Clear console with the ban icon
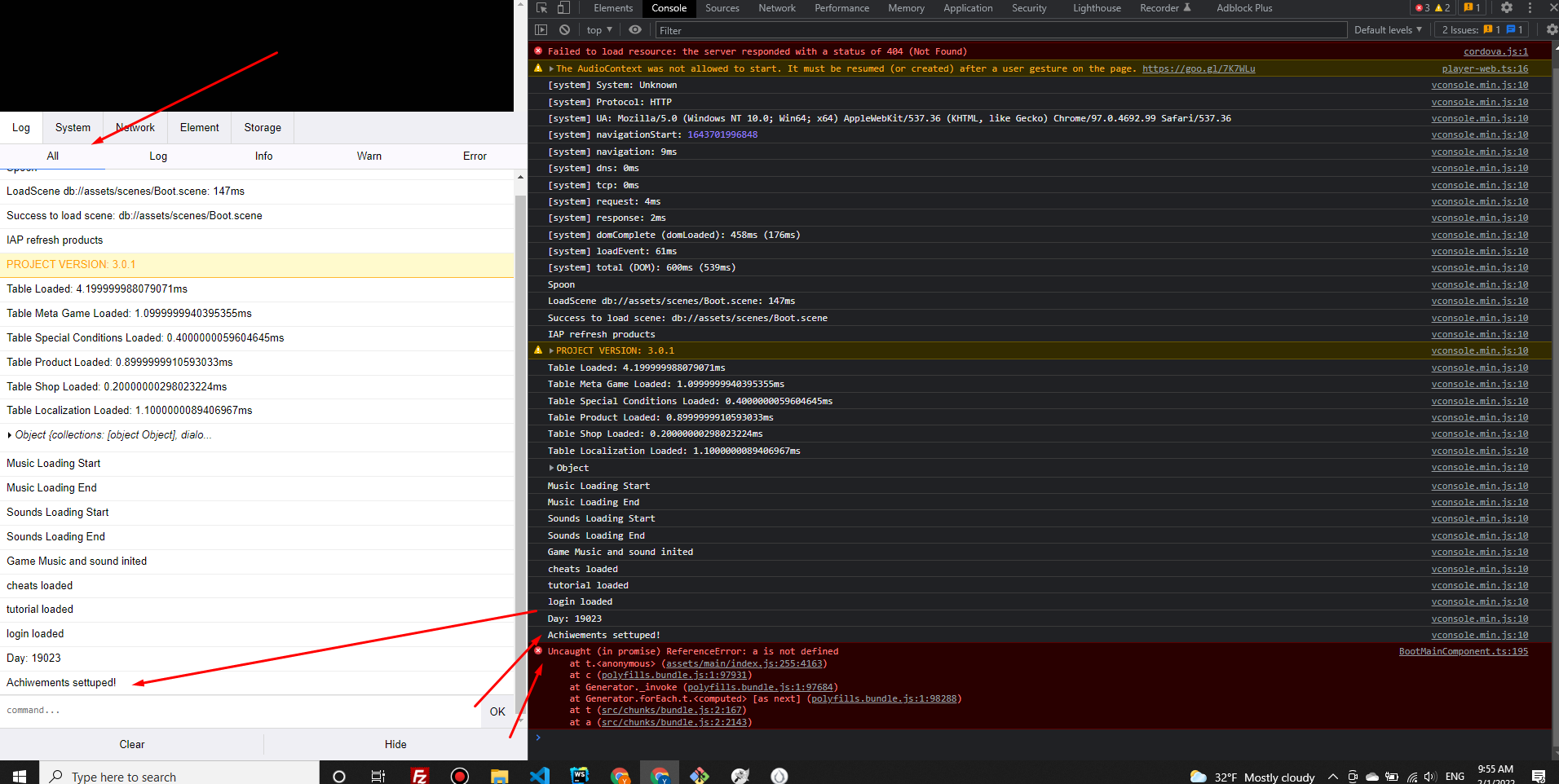The height and width of the screenshot is (784, 1559). [x=564, y=30]
